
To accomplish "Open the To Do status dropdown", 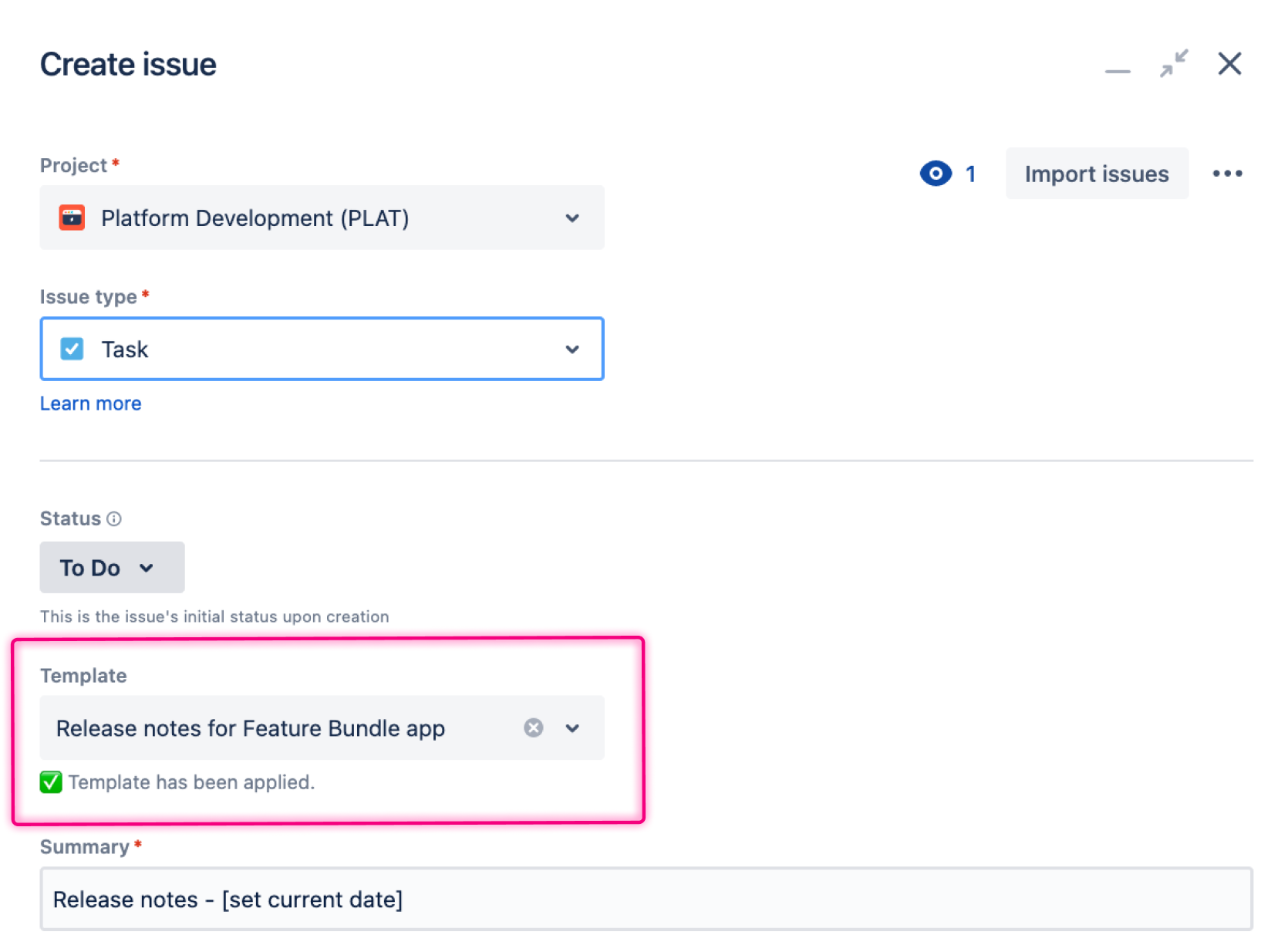I will 112,567.
